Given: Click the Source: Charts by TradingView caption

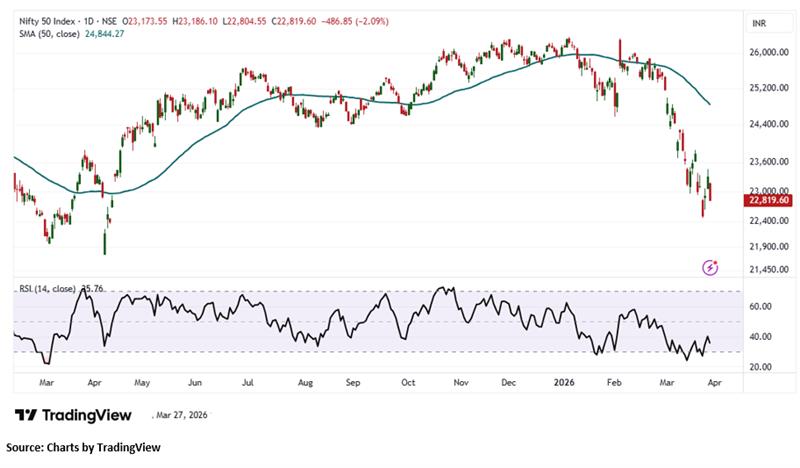Looking at the screenshot, I should coord(83,447).
